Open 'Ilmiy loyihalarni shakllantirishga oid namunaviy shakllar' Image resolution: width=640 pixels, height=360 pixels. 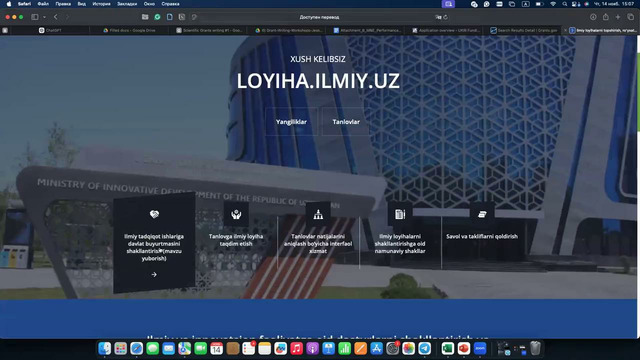[x=400, y=244]
